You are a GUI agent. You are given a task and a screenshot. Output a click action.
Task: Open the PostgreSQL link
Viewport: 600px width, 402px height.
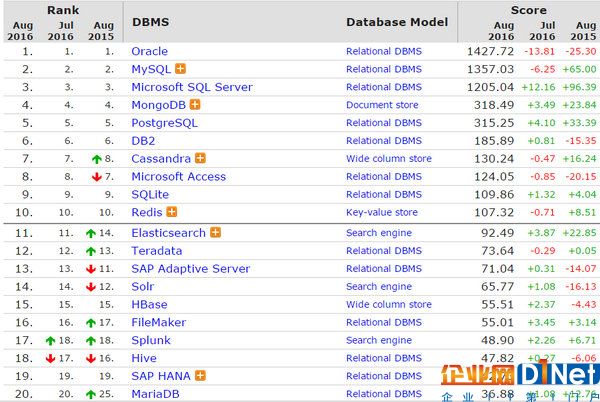[165, 123]
